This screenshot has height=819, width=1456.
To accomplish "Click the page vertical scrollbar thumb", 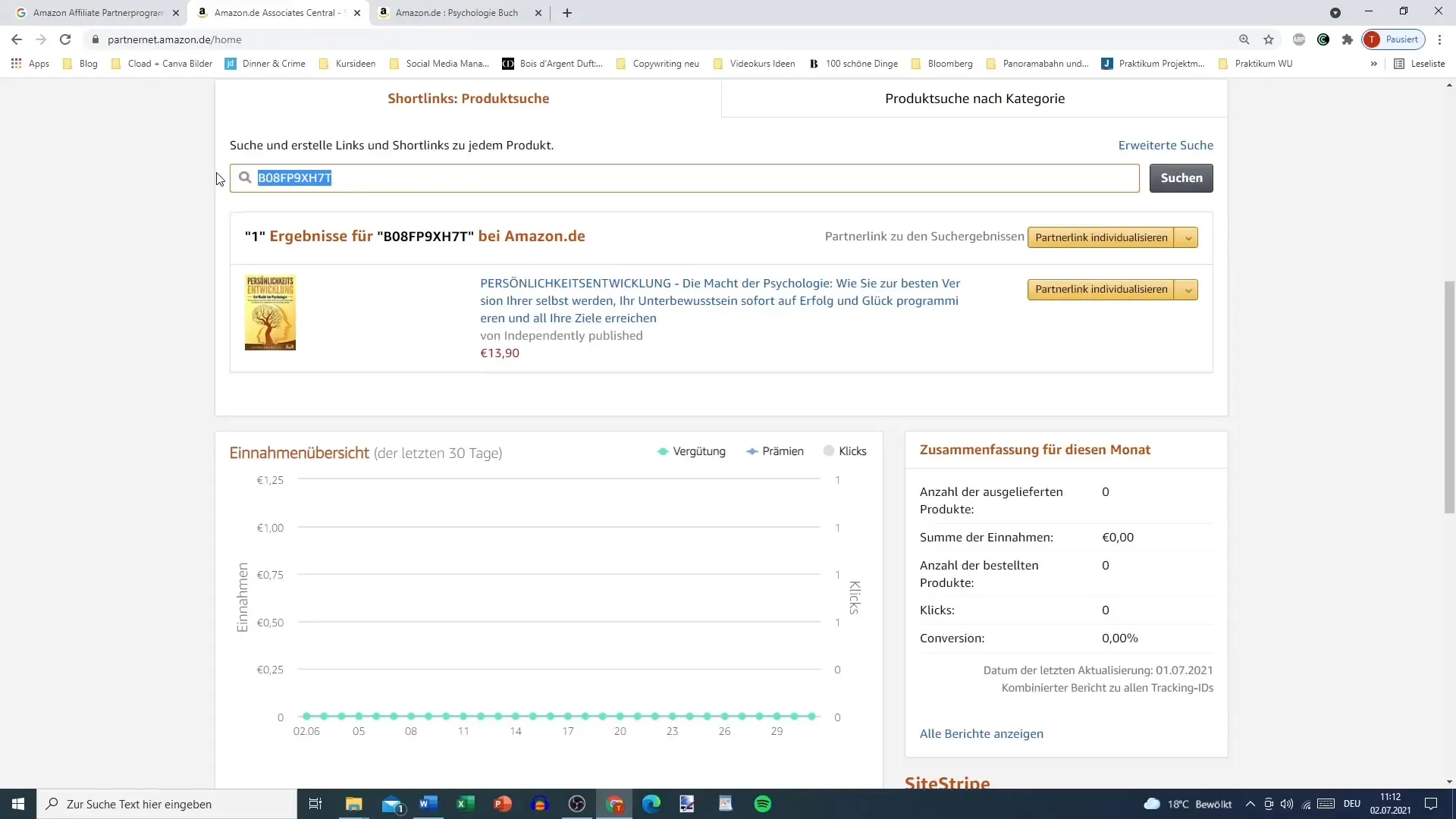I will (x=1449, y=398).
